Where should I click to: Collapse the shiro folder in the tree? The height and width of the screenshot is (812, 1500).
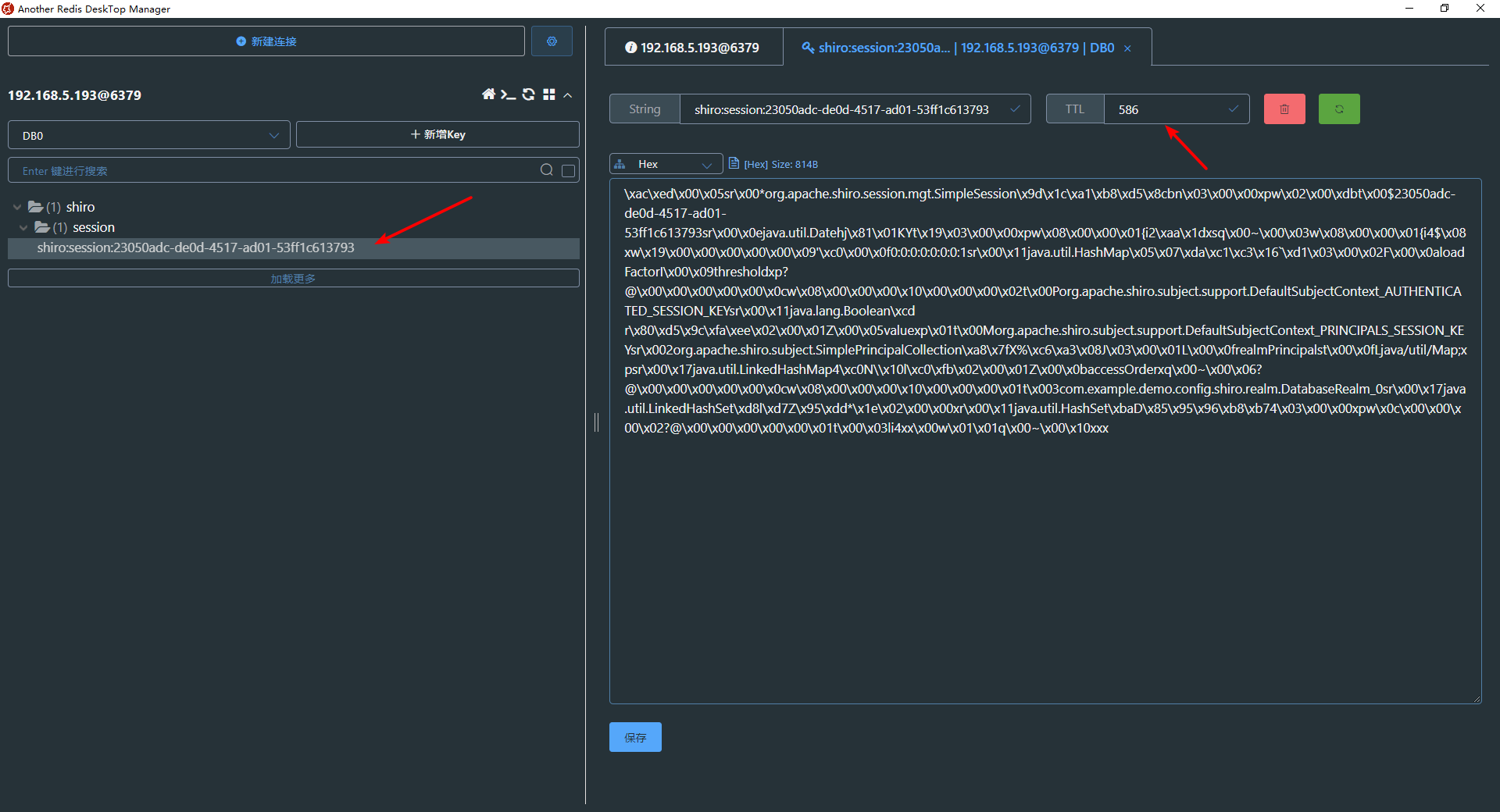[16, 206]
